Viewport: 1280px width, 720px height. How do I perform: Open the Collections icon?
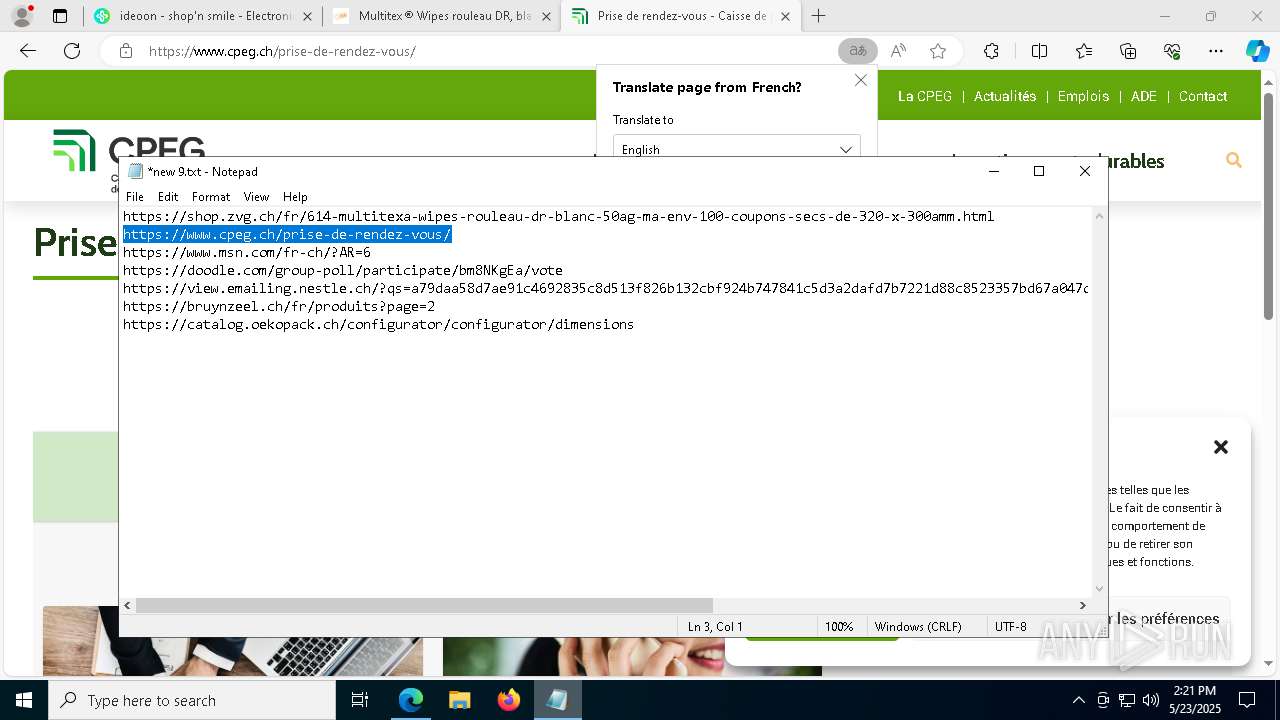click(1128, 51)
